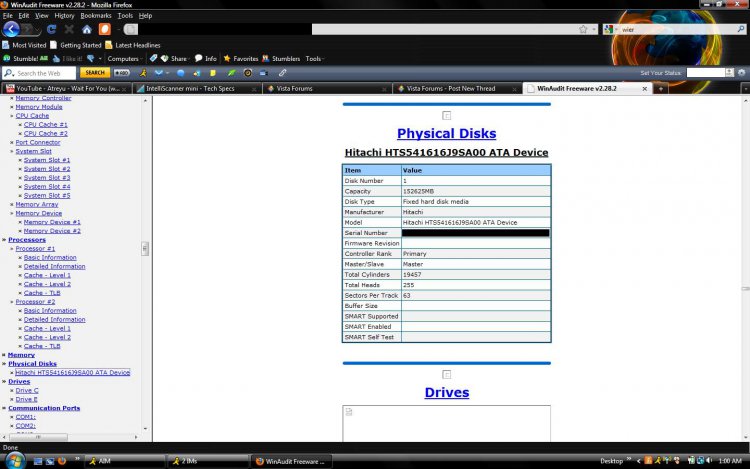Click the Stumble! button
The width and height of the screenshot is (750, 469).
coord(25,58)
